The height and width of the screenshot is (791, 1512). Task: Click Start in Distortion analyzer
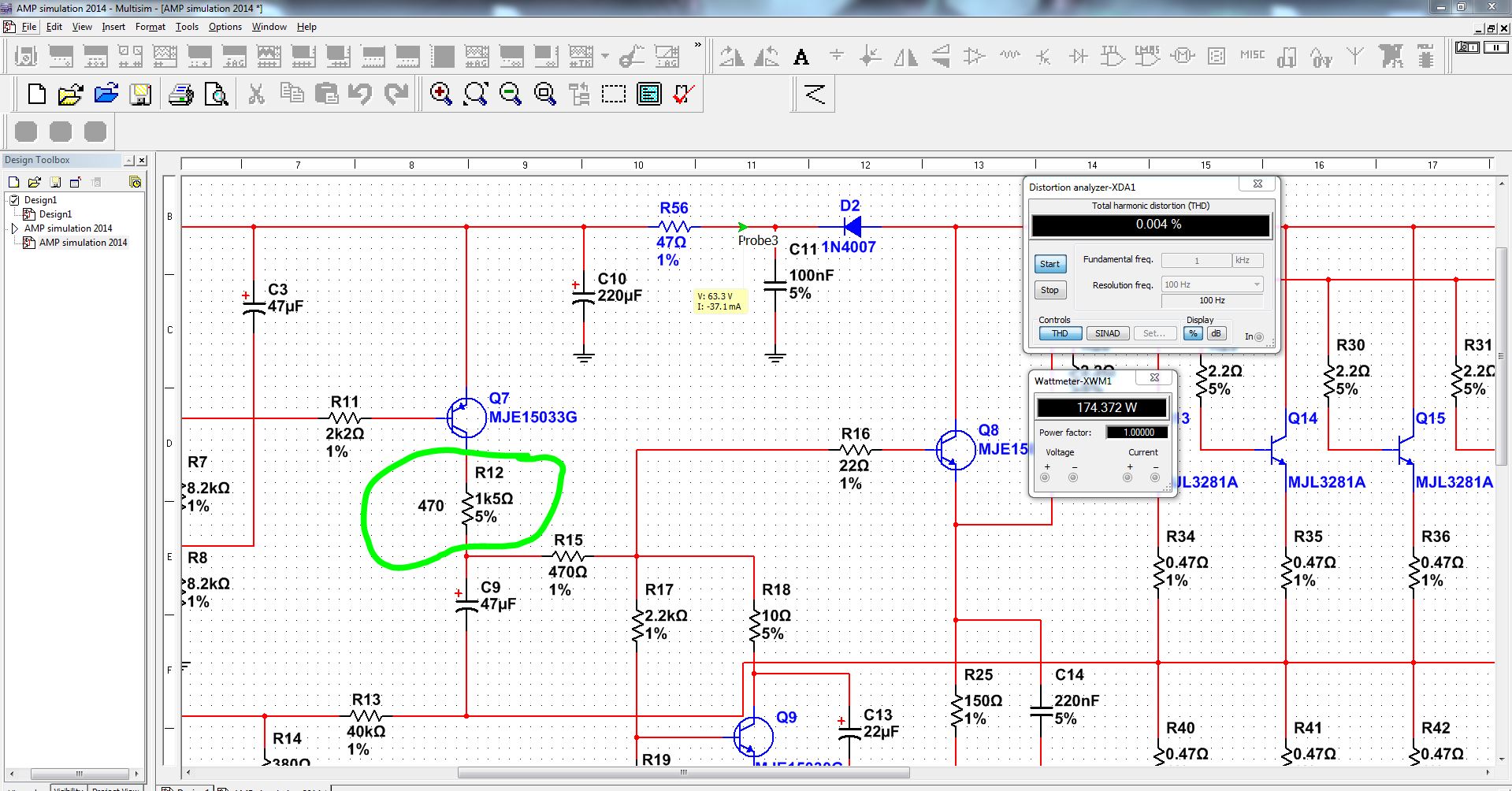(1049, 264)
